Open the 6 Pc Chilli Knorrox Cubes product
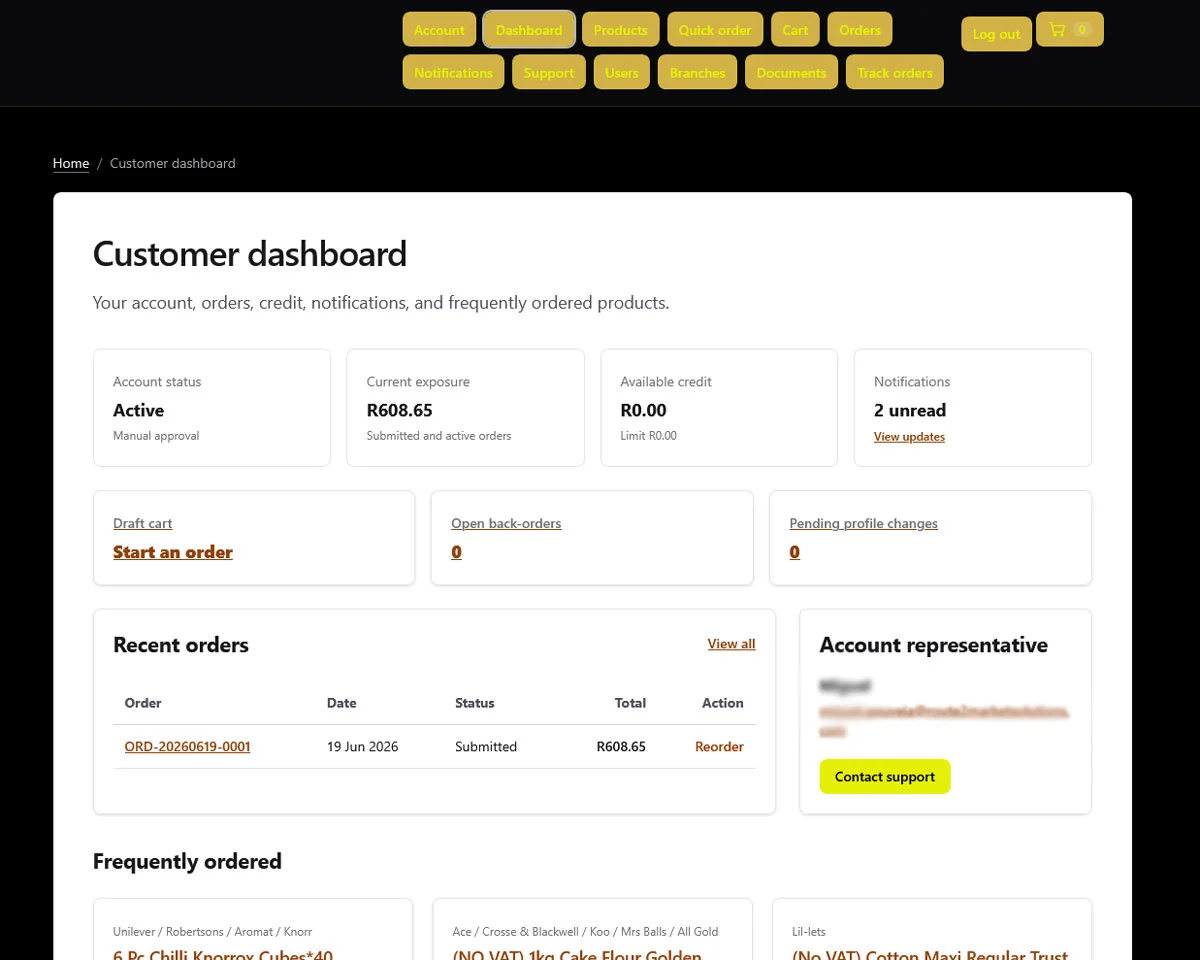1200x960 pixels. 223,955
